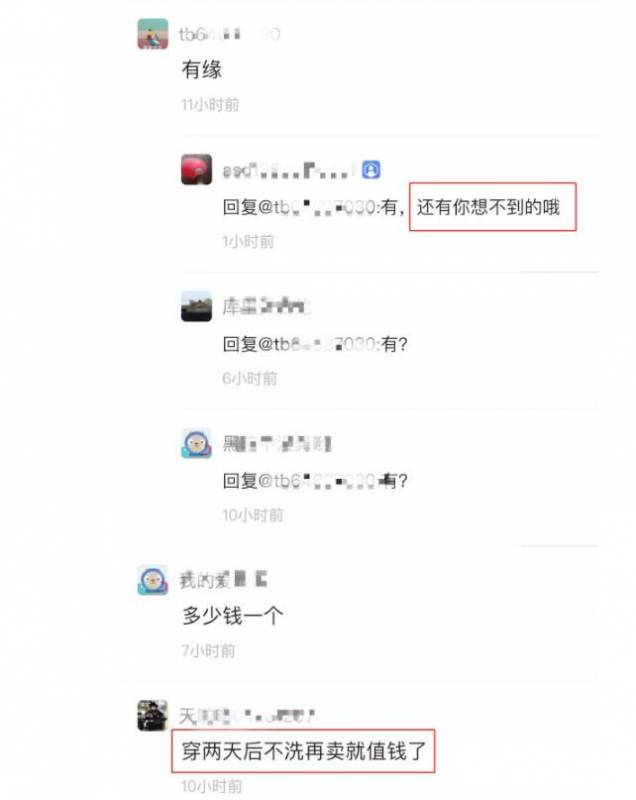Screen dimensions: 636x800
Task: Open the username starting with 天
Action: (247, 716)
